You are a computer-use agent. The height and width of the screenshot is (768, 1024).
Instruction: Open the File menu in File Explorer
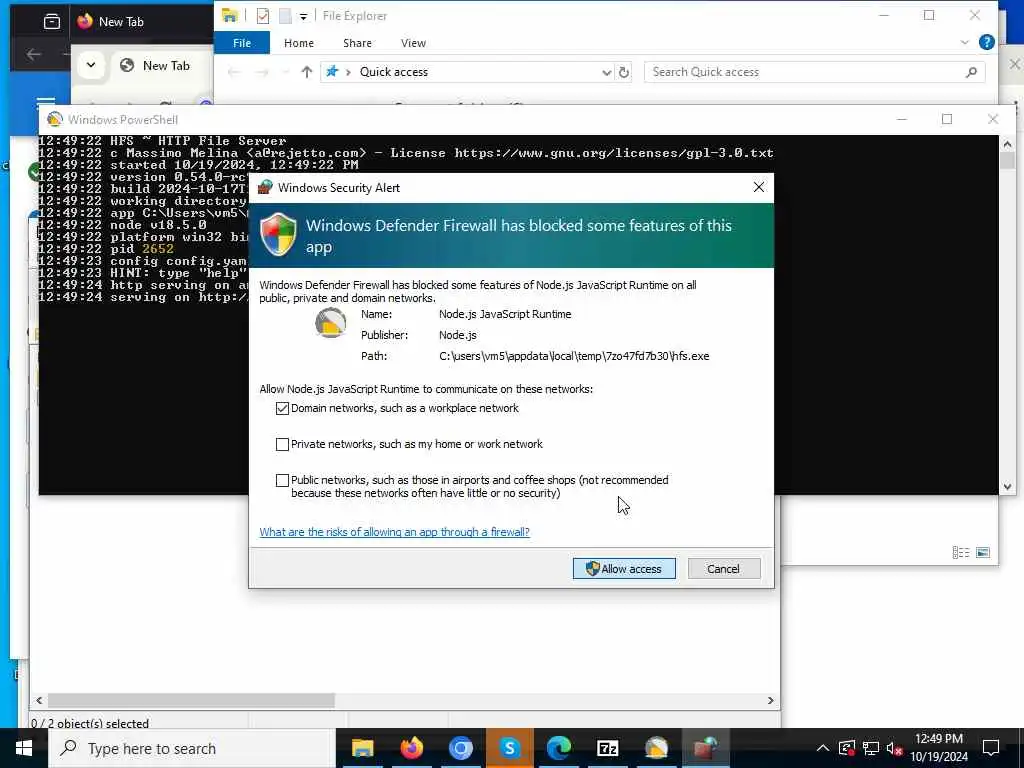[242, 43]
